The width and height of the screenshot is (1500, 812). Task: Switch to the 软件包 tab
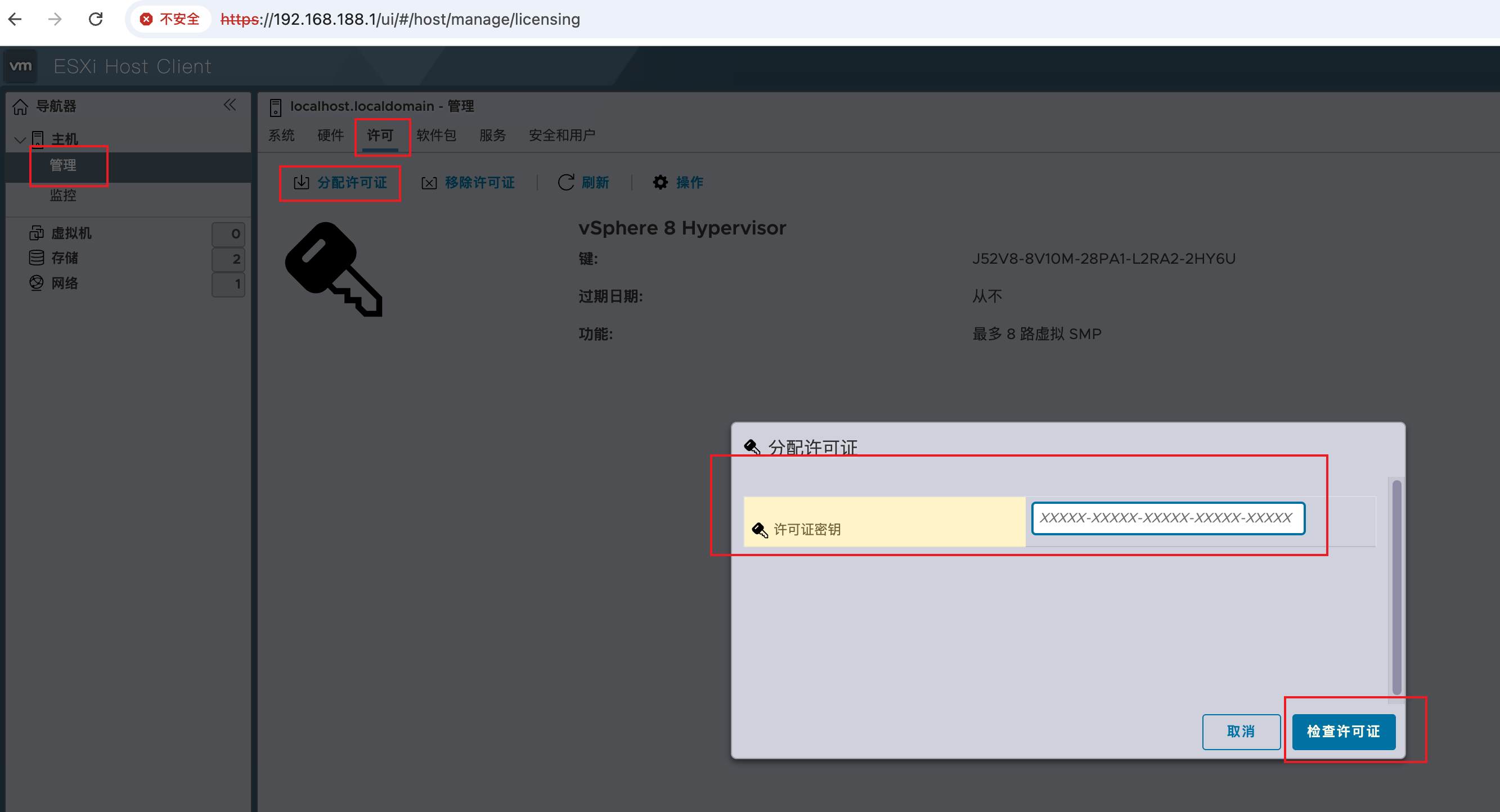point(437,135)
